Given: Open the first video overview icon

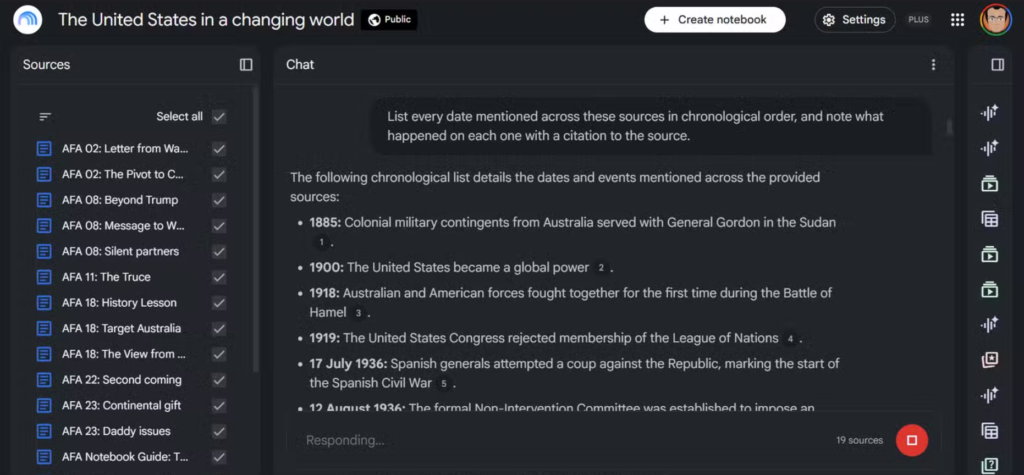Looking at the screenshot, I should pos(989,184).
